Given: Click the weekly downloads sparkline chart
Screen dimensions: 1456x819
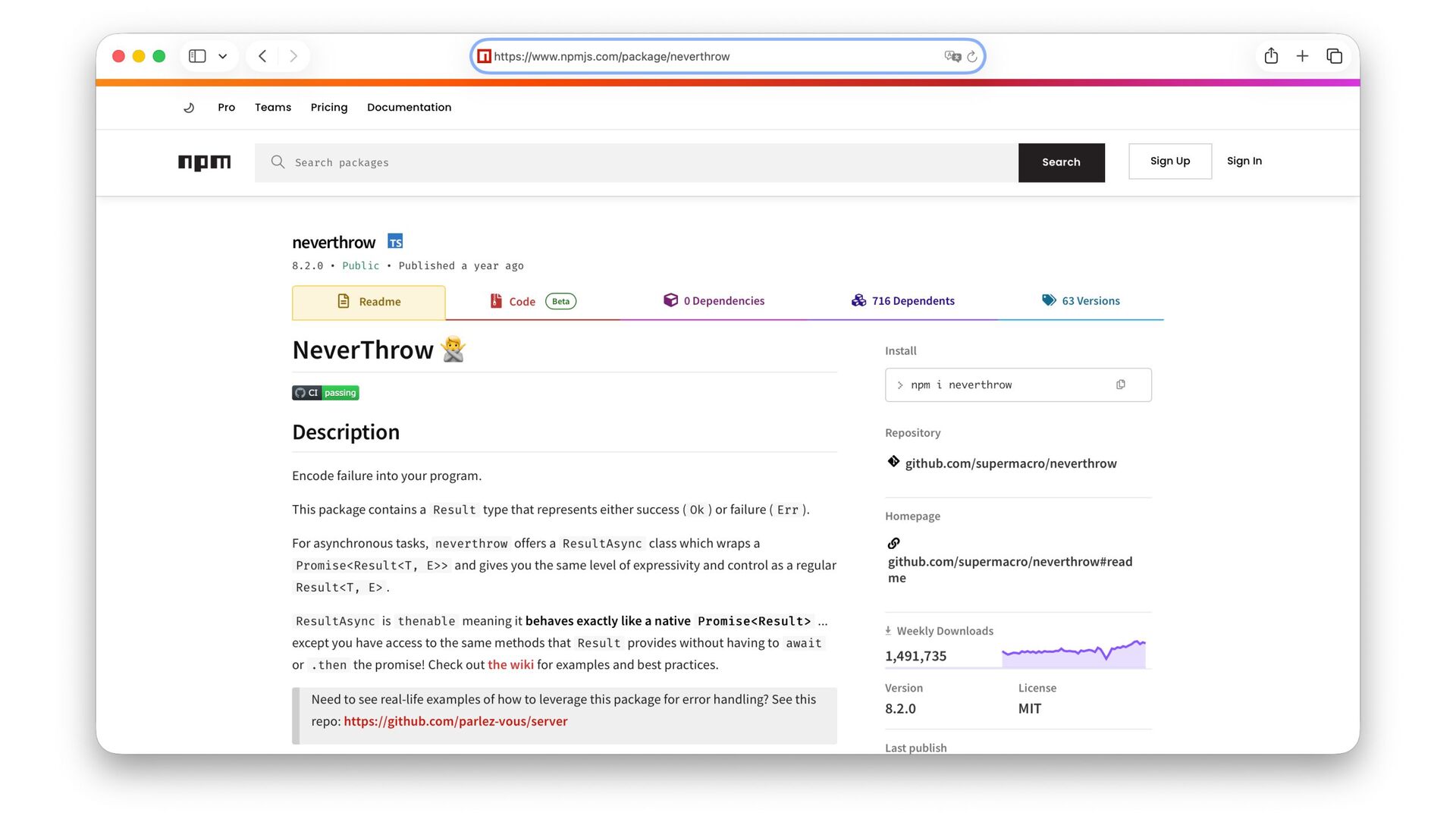Looking at the screenshot, I should coord(1073,654).
